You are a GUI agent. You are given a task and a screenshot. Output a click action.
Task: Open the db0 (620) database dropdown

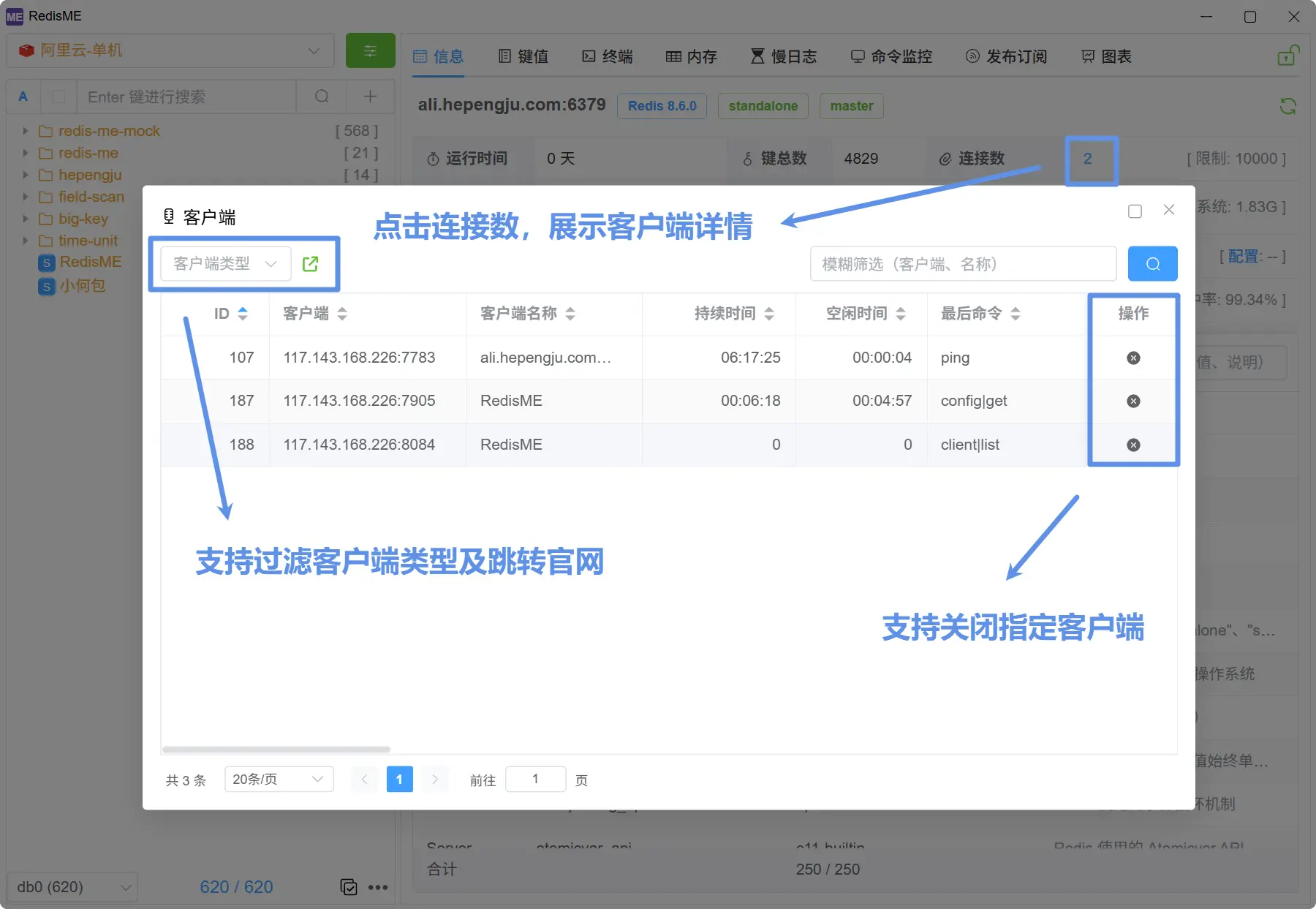(73, 887)
